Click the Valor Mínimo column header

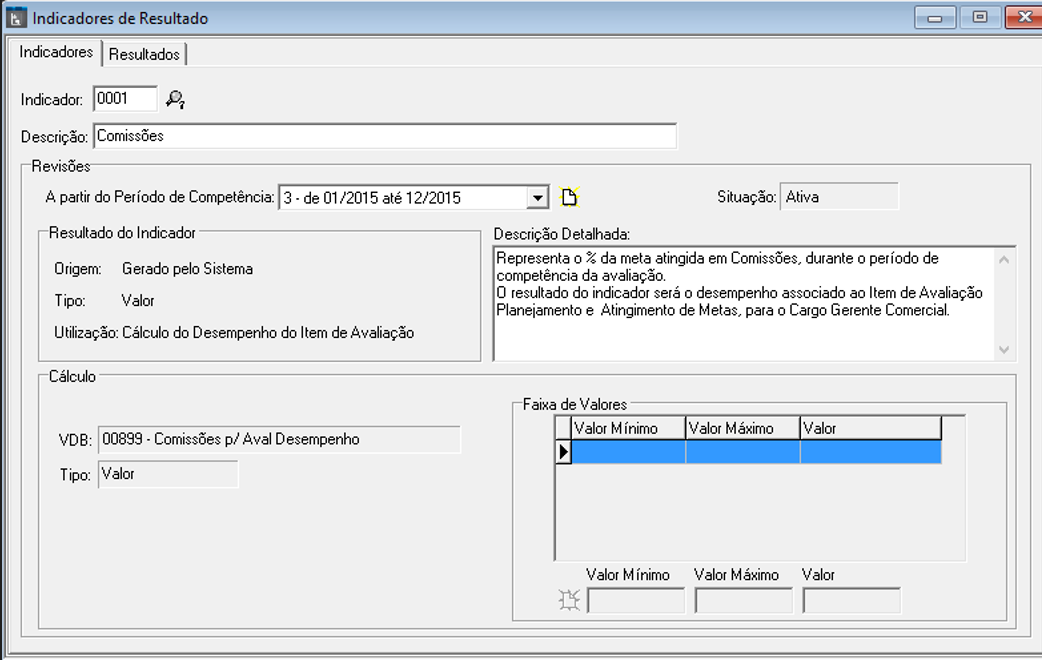point(628,429)
